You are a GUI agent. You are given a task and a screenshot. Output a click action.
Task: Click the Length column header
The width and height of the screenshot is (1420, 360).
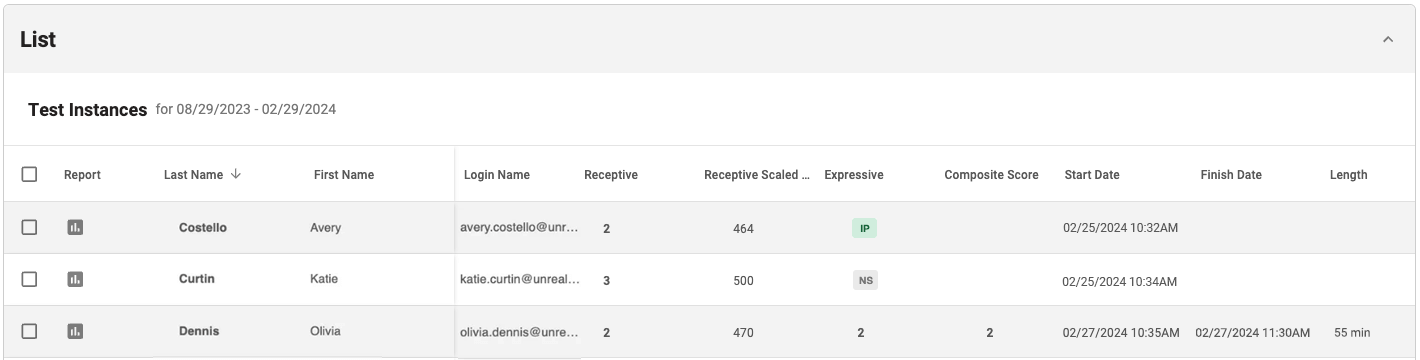(x=1348, y=175)
